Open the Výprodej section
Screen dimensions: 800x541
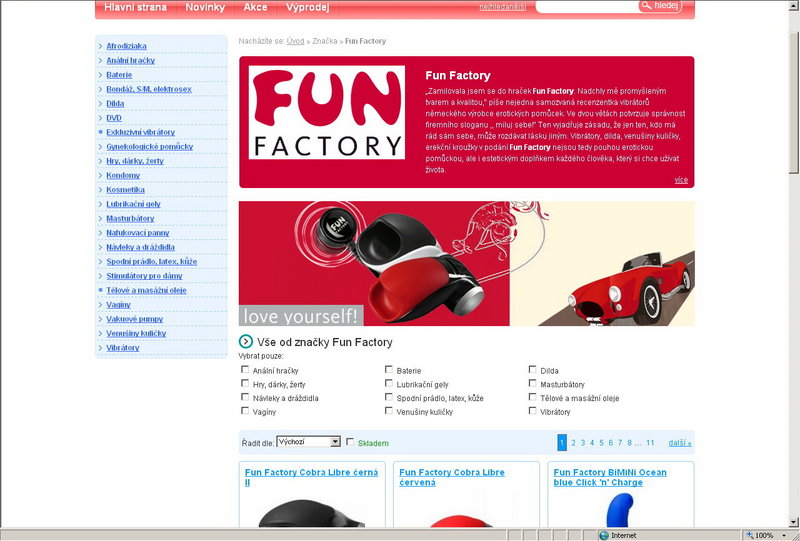tap(307, 7)
